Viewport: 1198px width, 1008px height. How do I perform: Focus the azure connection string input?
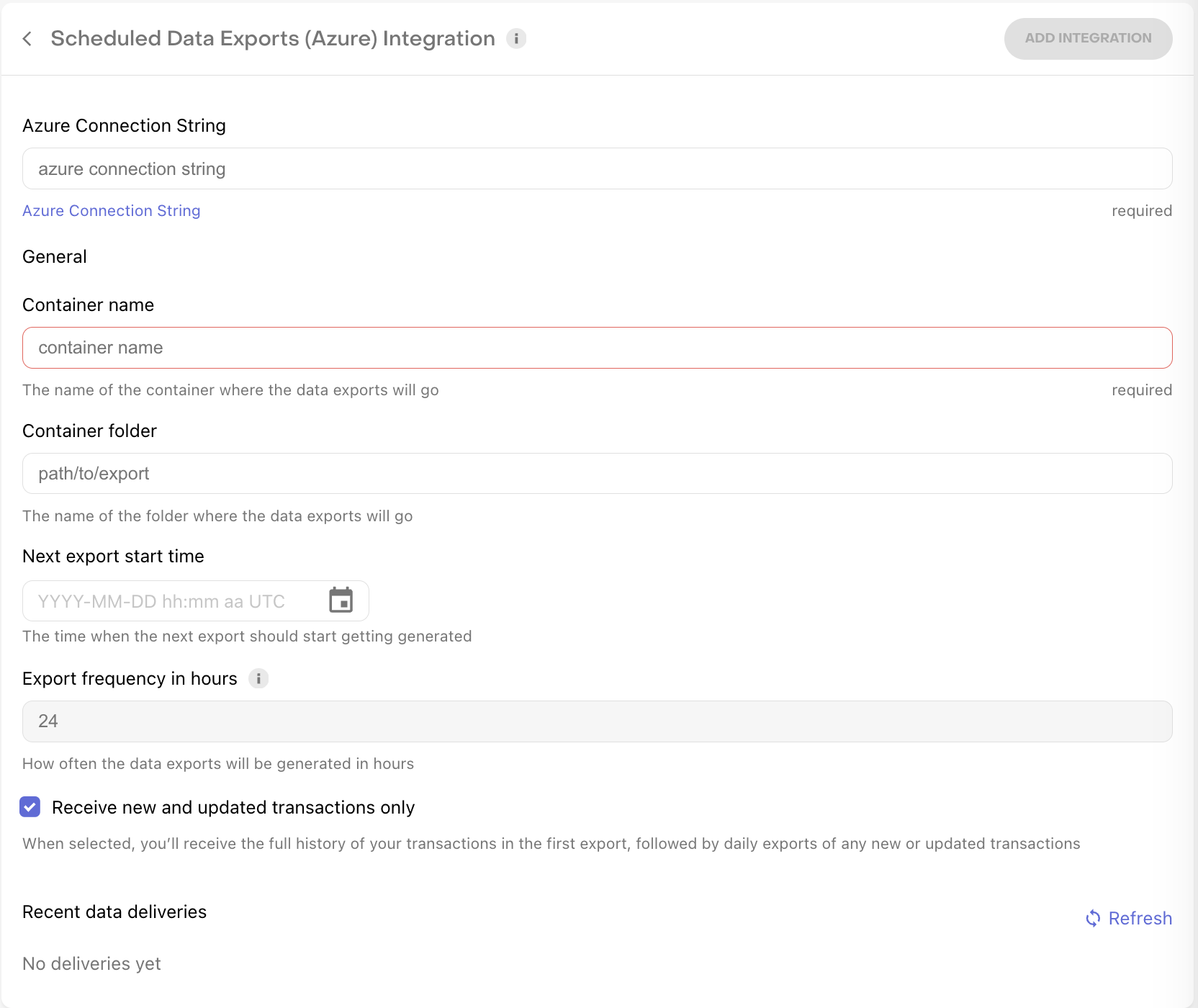click(598, 169)
